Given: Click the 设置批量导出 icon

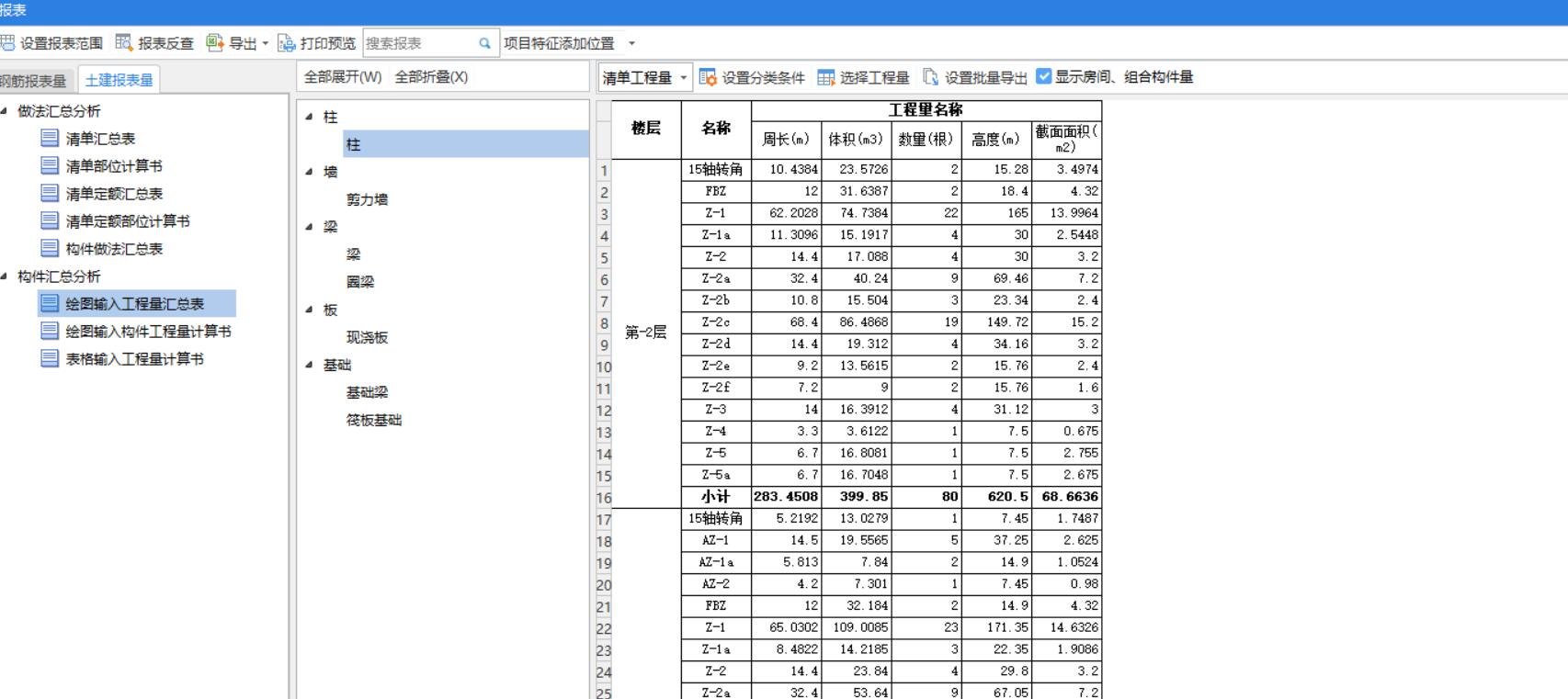Looking at the screenshot, I should click(x=931, y=77).
